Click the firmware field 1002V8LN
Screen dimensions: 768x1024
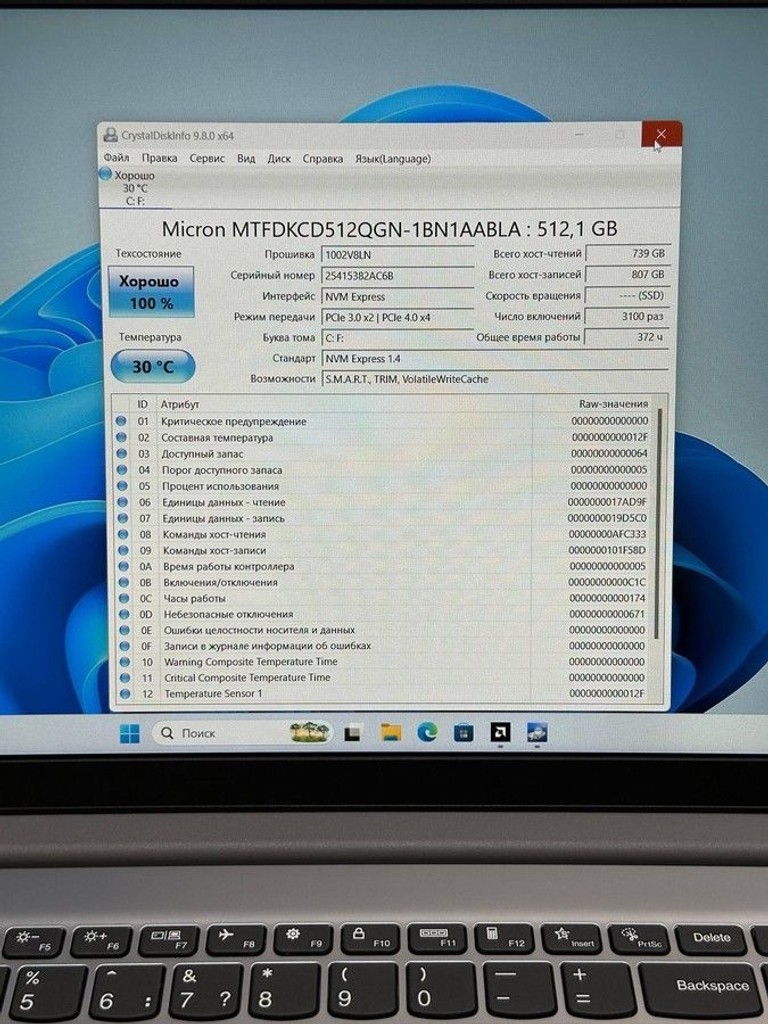coord(397,255)
